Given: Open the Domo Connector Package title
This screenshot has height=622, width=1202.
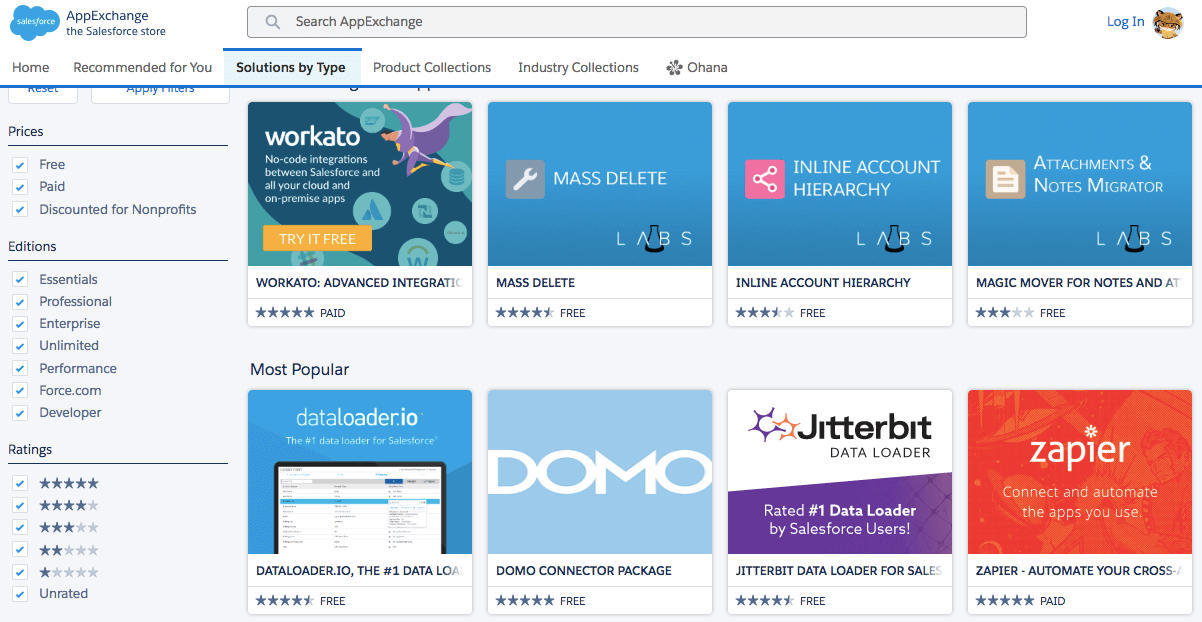Looking at the screenshot, I should pyautogui.click(x=584, y=571).
